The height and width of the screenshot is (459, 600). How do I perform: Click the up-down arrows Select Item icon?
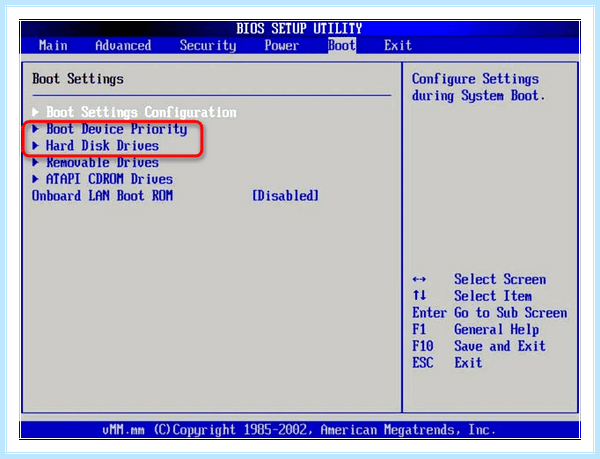point(419,296)
